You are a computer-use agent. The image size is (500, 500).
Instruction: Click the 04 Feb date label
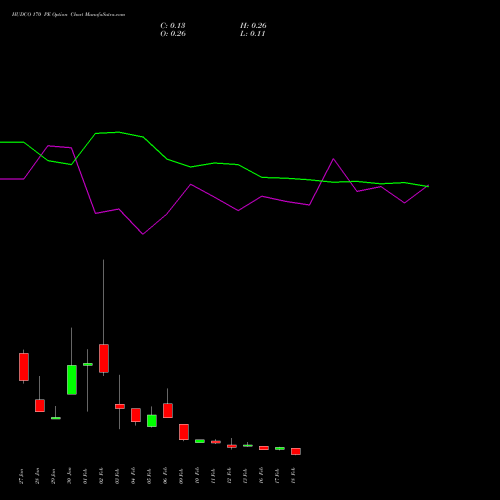[x=134, y=476]
